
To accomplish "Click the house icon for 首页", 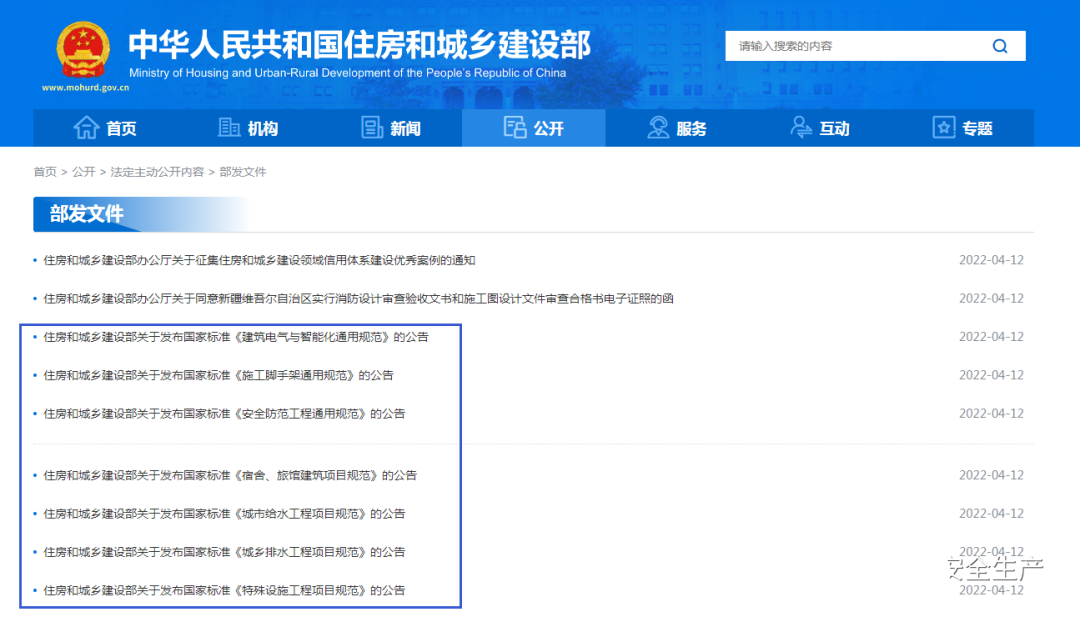I will tap(86, 128).
